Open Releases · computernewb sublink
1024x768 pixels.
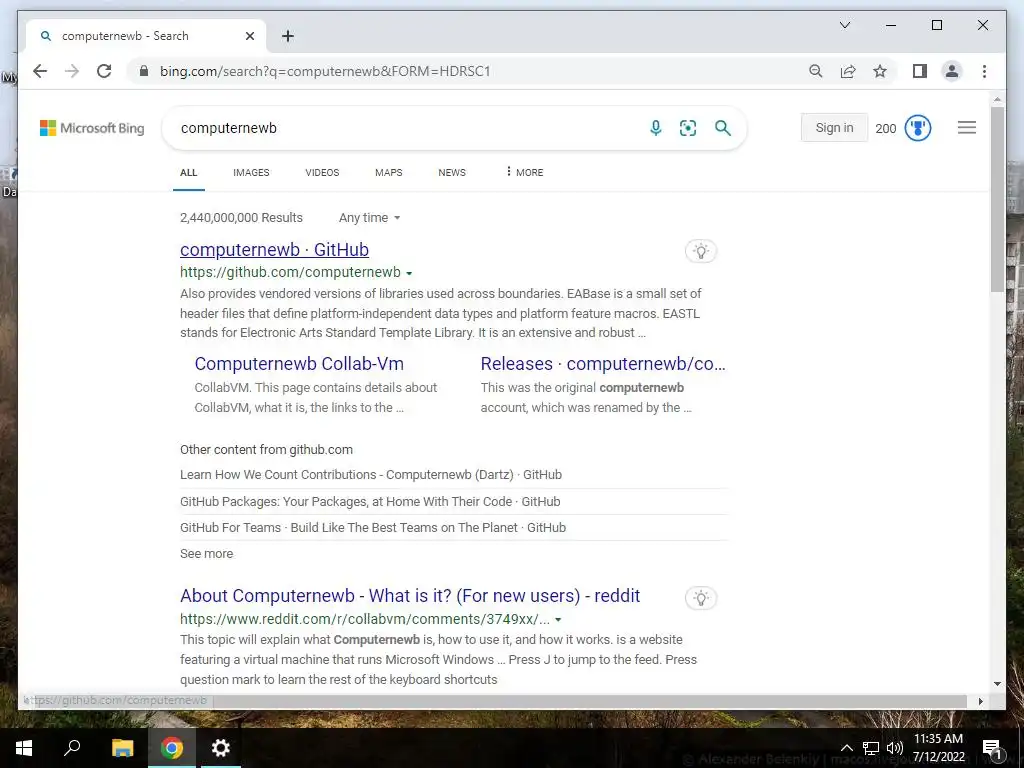(603, 364)
